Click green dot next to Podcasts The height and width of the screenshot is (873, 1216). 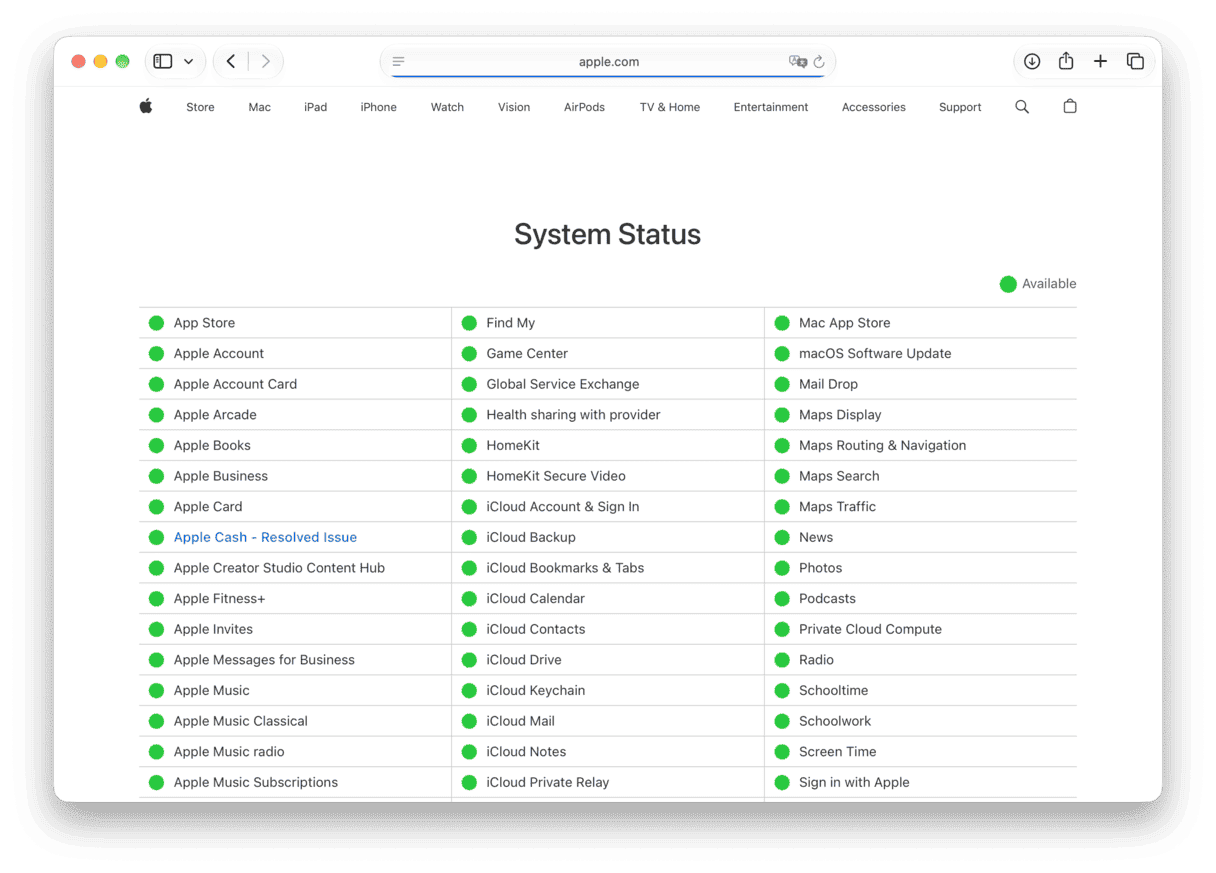click(782, 599)
